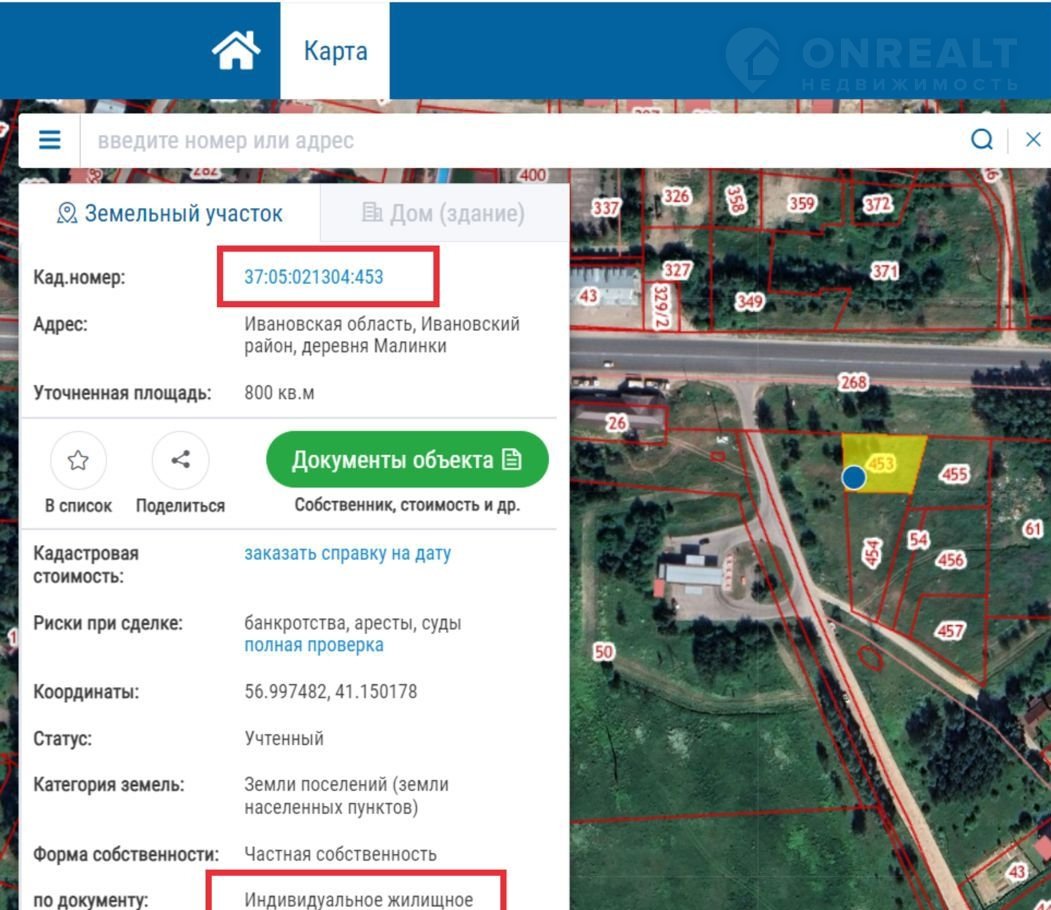Screen dimensions: 1051x910
Task: Select parcel 455 on the map
Action: pos(954,474)
